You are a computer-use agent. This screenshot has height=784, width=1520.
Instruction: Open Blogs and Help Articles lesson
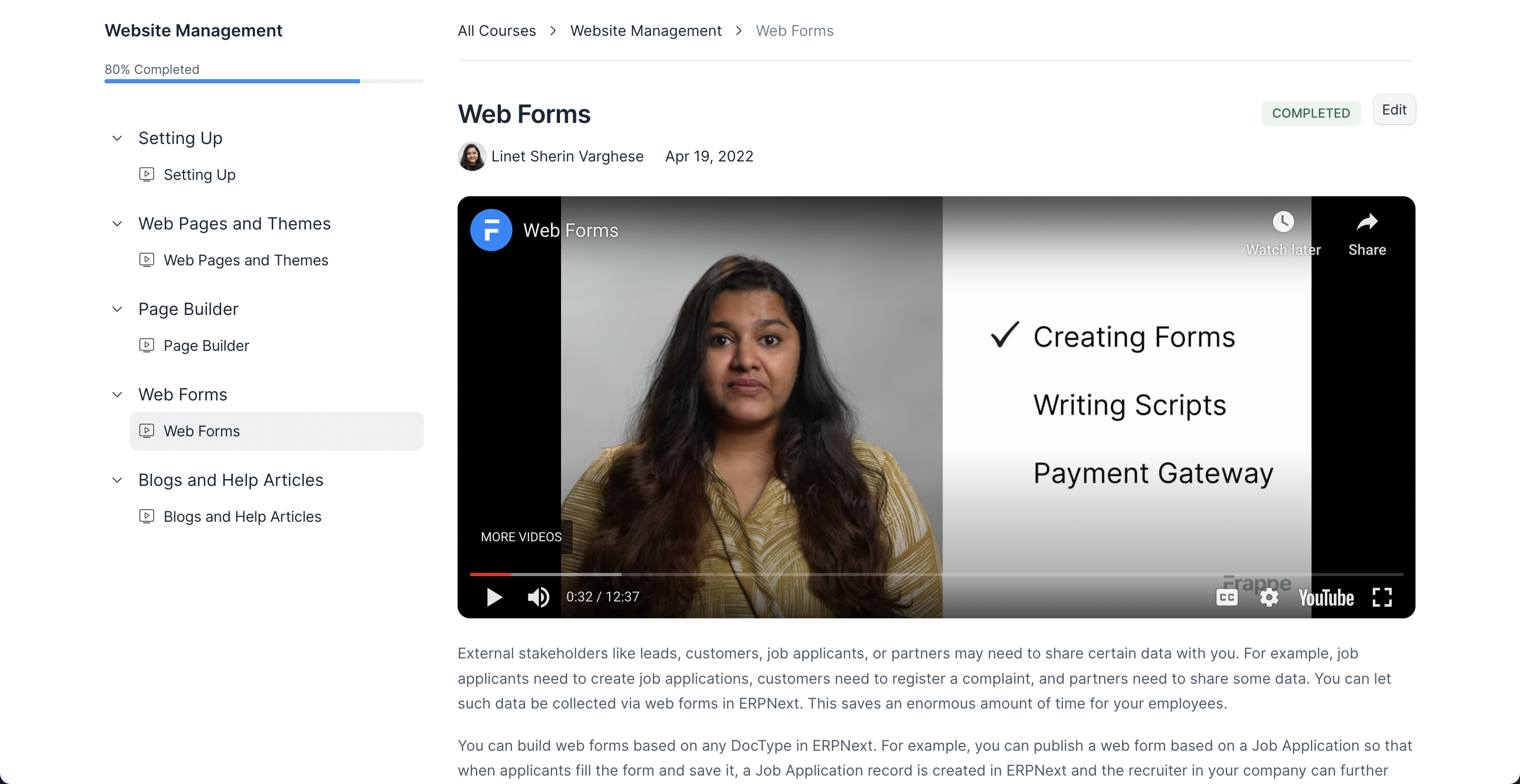277,517
